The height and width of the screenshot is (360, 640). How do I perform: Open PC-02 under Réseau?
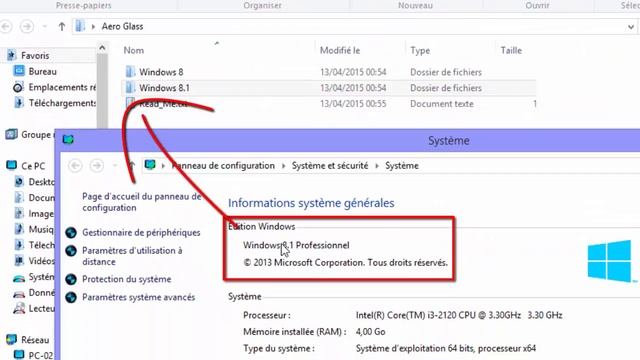[41, 356]
